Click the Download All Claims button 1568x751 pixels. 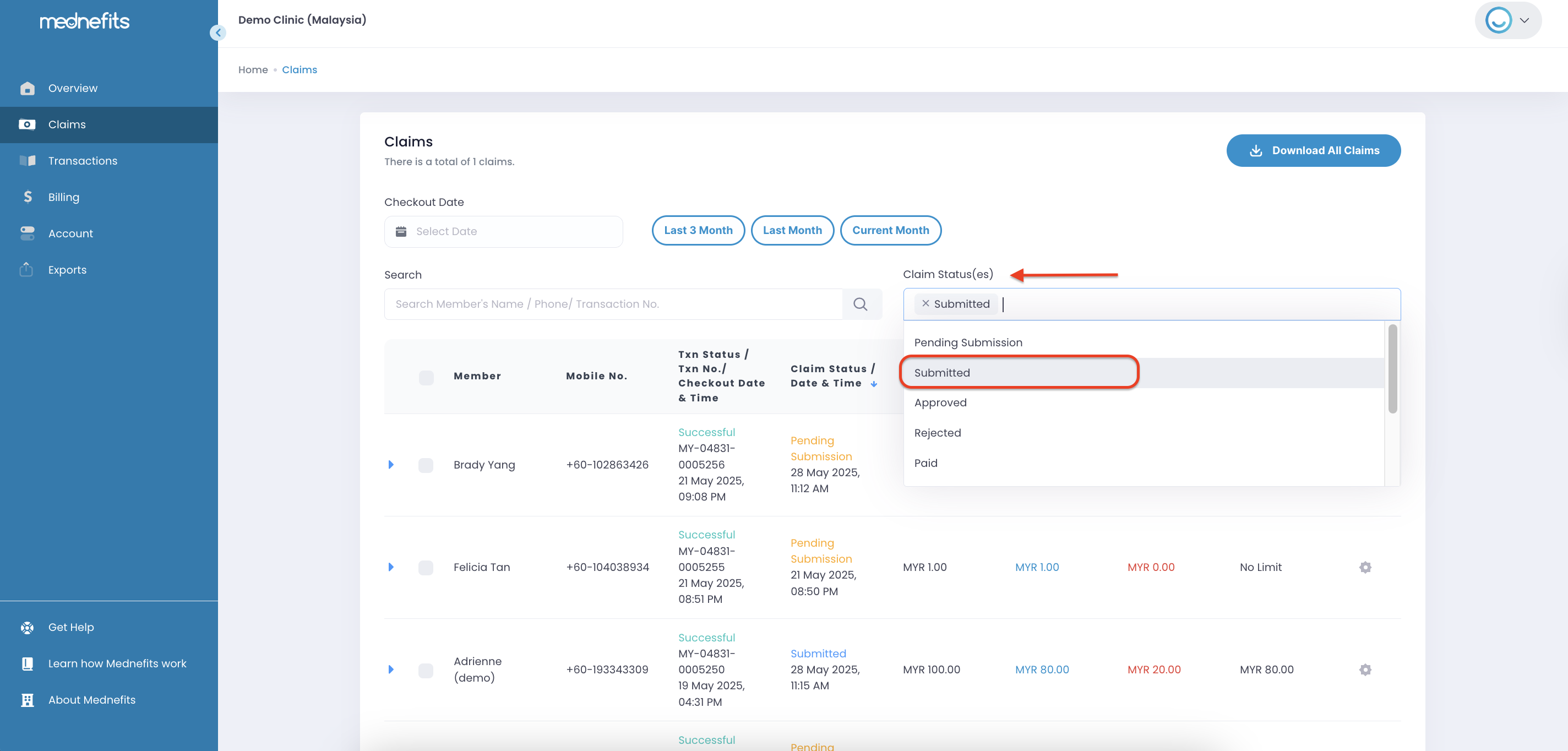tap(1313, 150)
